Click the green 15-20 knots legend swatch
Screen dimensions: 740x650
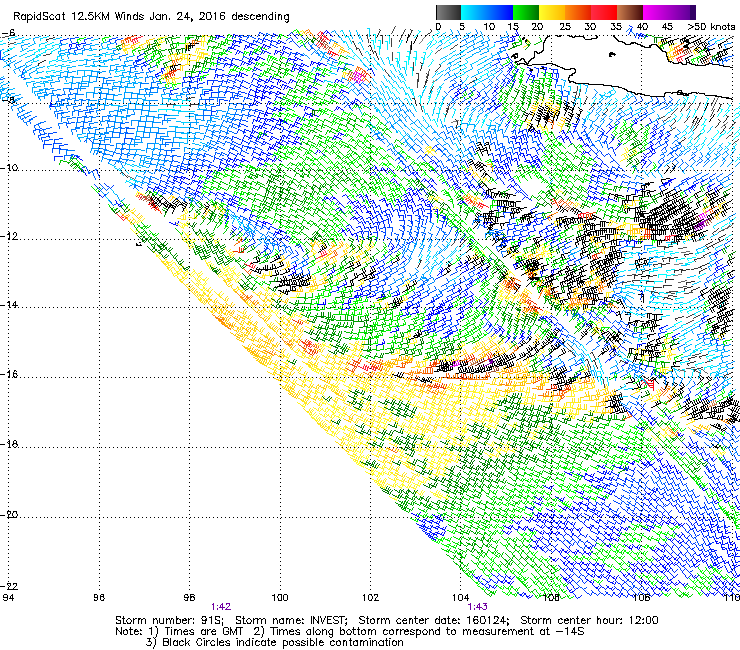click(x=526, y=12)
